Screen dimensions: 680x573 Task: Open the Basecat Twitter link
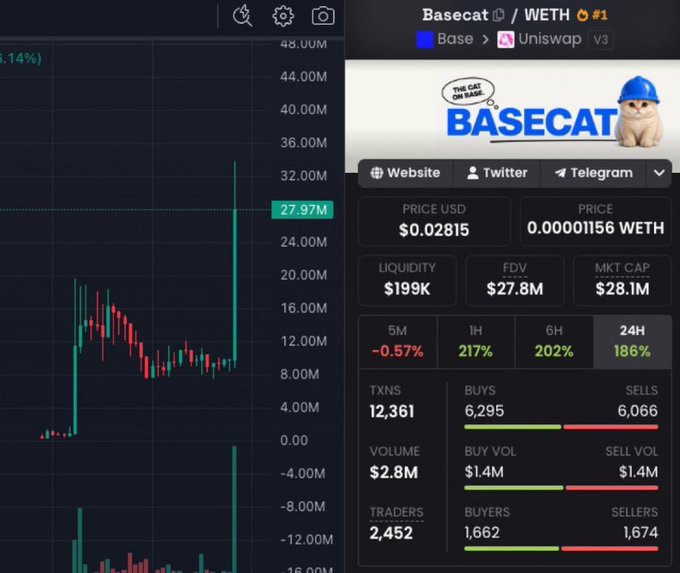pos(497,173)
